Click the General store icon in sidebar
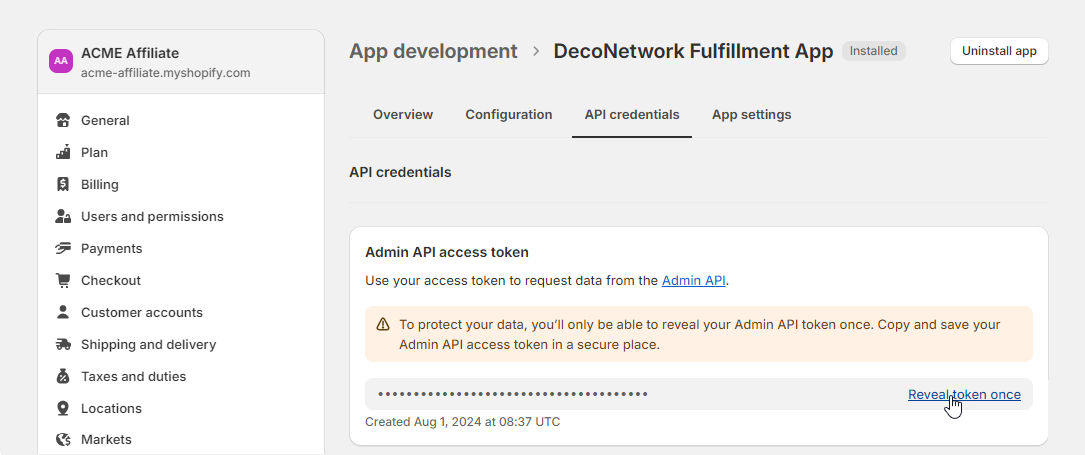The height and width of the screenshot is (455, 1085). click(64, 121)
